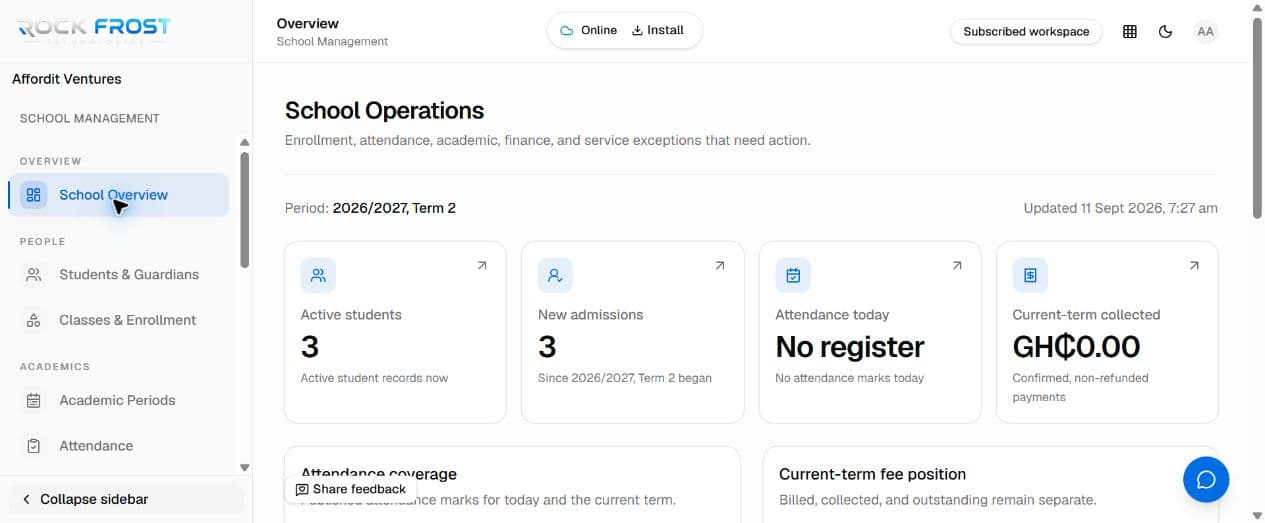This screenshot has height=523, width=1265.
Task: Open the AA user avatar menu
Action: coord(1206,31)
